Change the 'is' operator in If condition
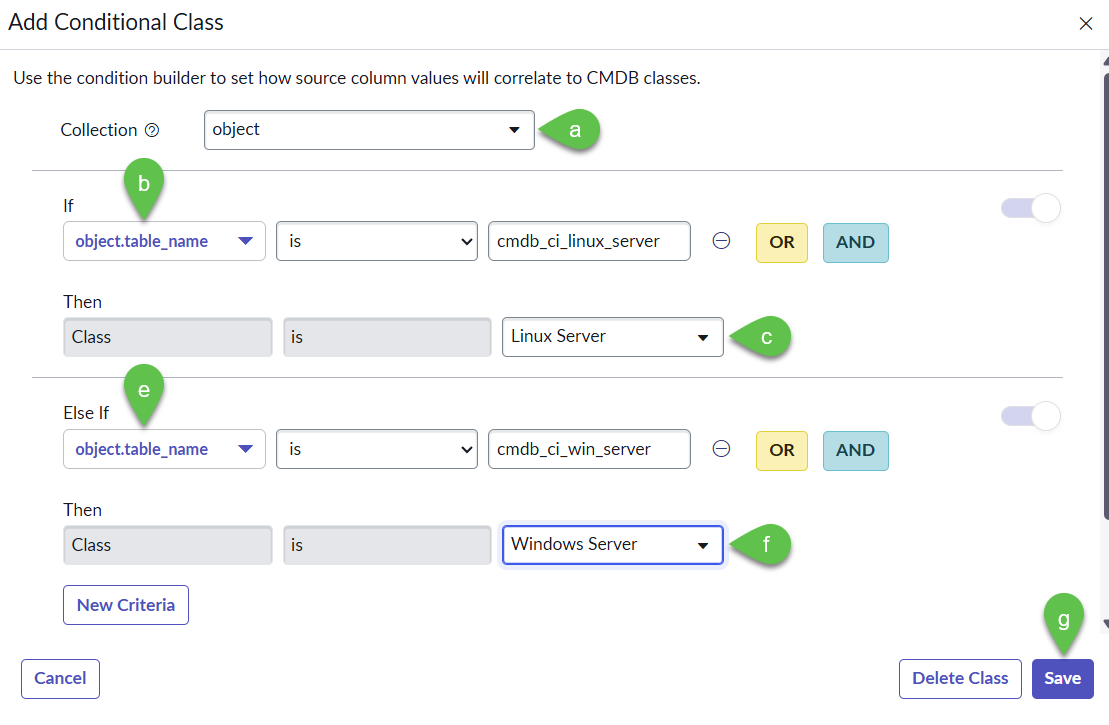Image resolution: width=1109 pixels, height=725 pixels. click(376, 242)
